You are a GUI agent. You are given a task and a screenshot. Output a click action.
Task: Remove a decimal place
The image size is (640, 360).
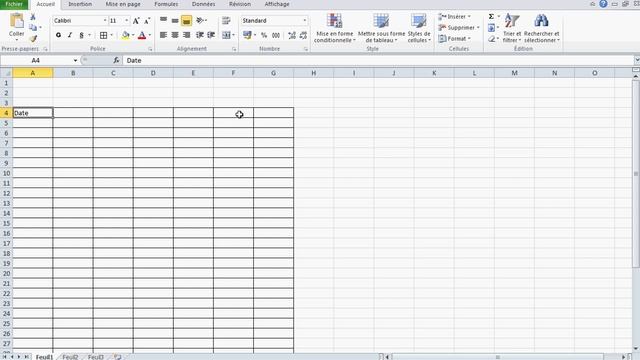pos(303,35)
